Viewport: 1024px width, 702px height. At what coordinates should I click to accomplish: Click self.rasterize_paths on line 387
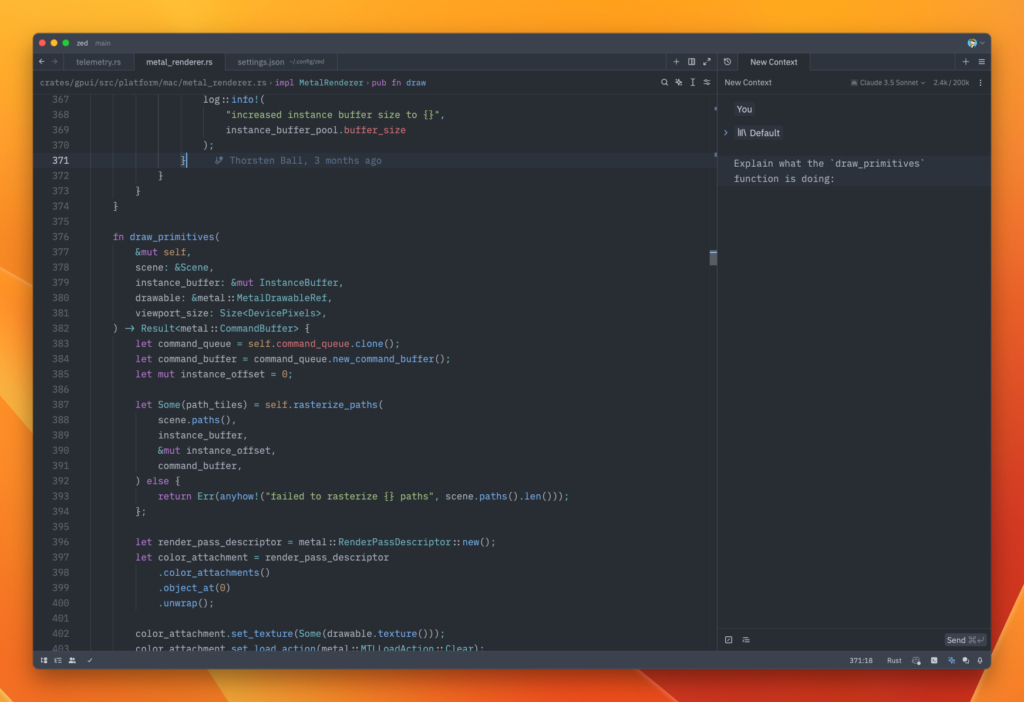pyautogui.click(x=321, y=405)
